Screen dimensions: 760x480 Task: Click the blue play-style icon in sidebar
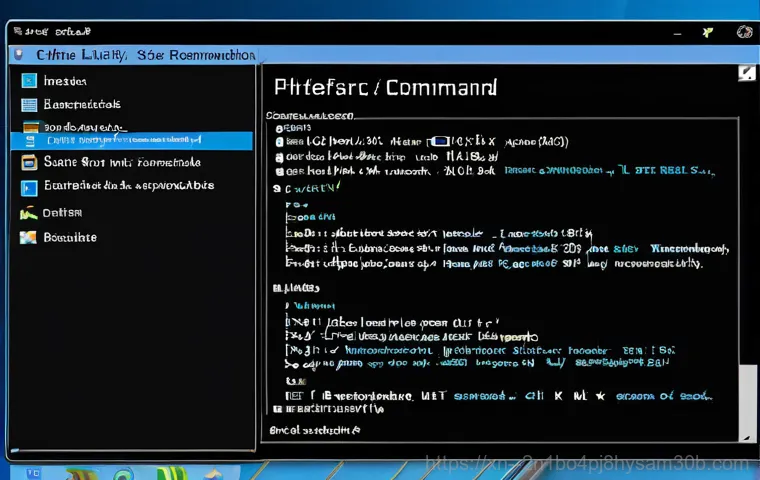(29, 187)
